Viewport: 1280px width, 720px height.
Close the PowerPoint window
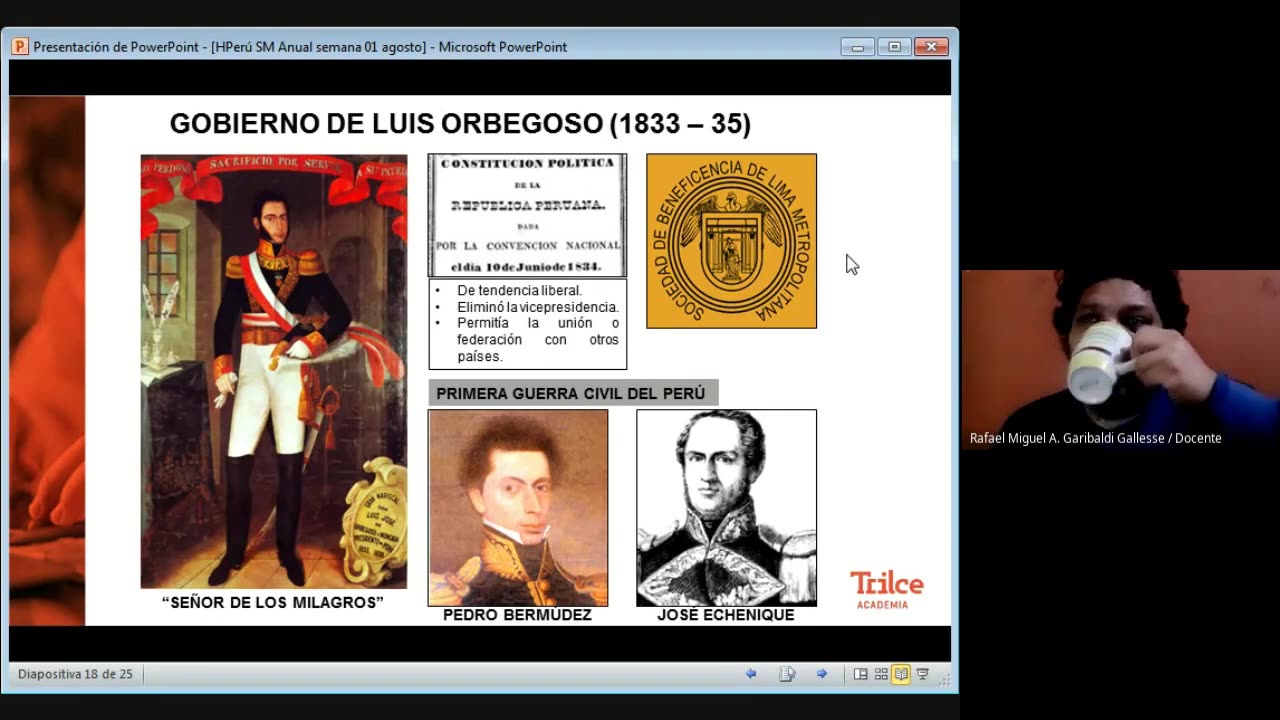point(931,46)
